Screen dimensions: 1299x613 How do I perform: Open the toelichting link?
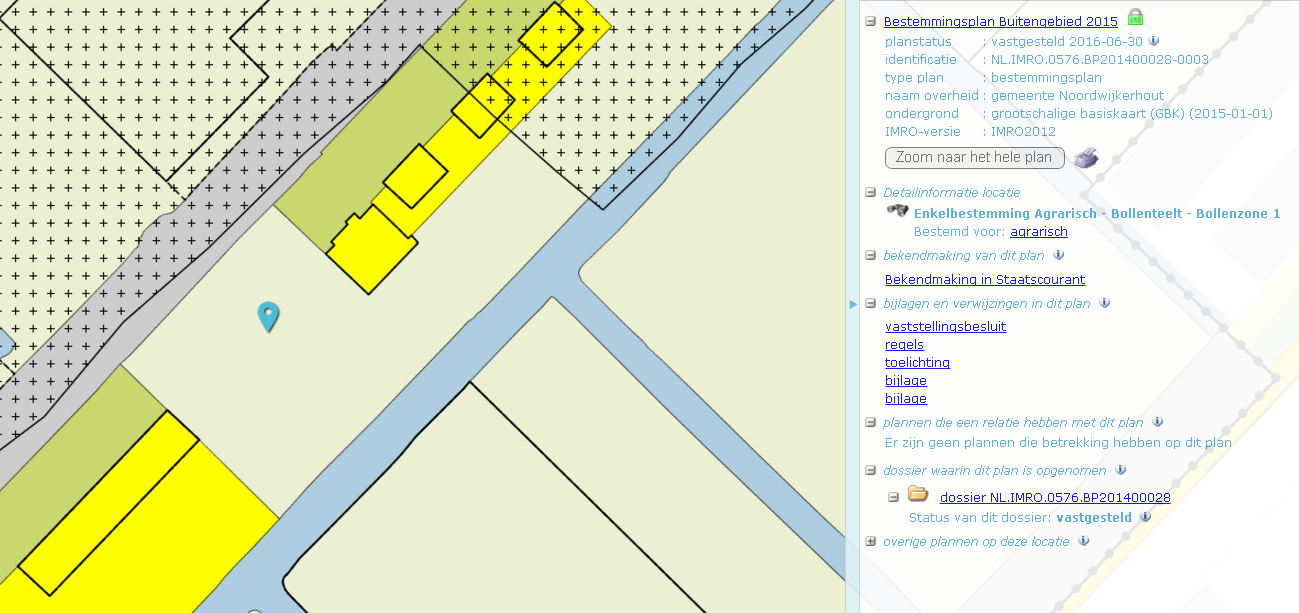point(917,362)
